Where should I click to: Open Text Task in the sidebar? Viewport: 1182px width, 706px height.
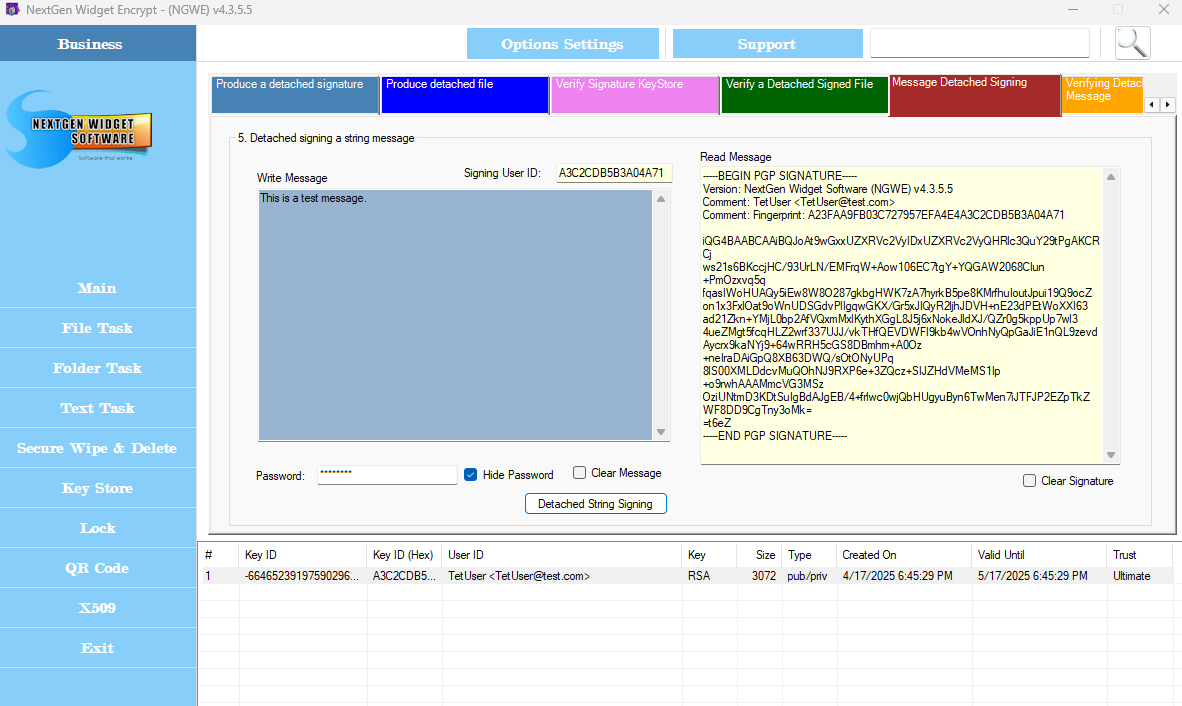tap(98, 408)
